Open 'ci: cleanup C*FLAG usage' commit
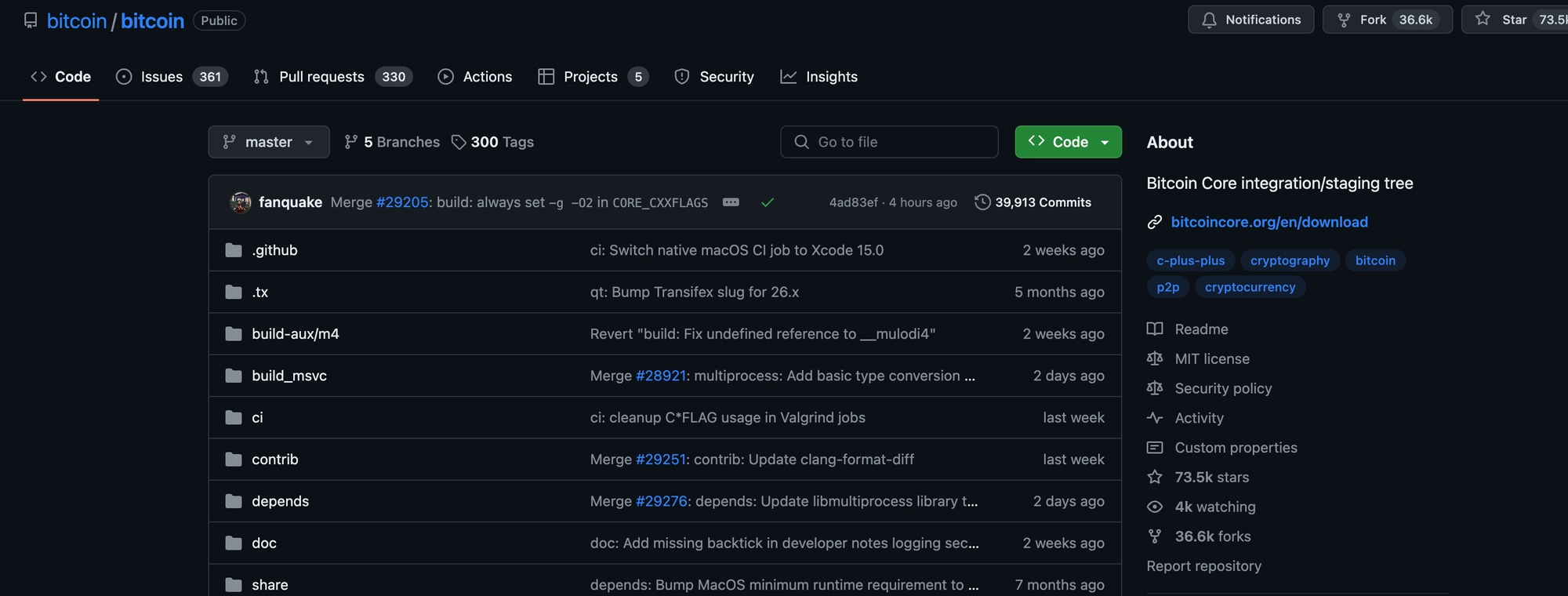This screenshot has width=1568, height=596. click(x=728, y=417)
